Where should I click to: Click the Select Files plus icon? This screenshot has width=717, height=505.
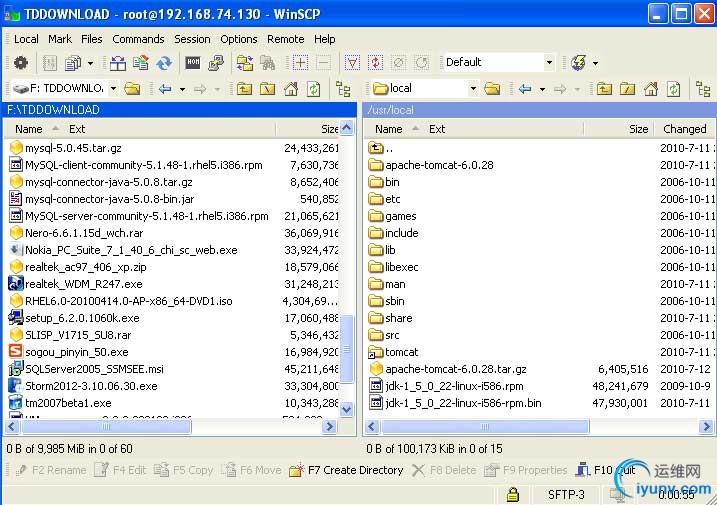[300, 63]
